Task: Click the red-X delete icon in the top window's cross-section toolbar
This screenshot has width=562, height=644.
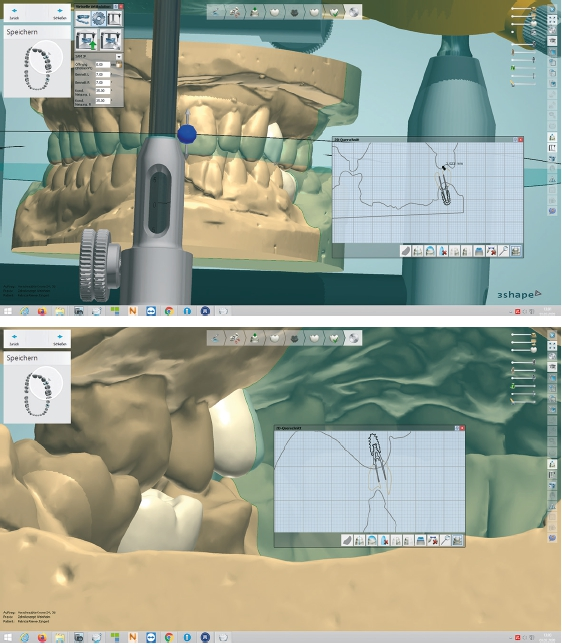Action: [x=442, y=251]
